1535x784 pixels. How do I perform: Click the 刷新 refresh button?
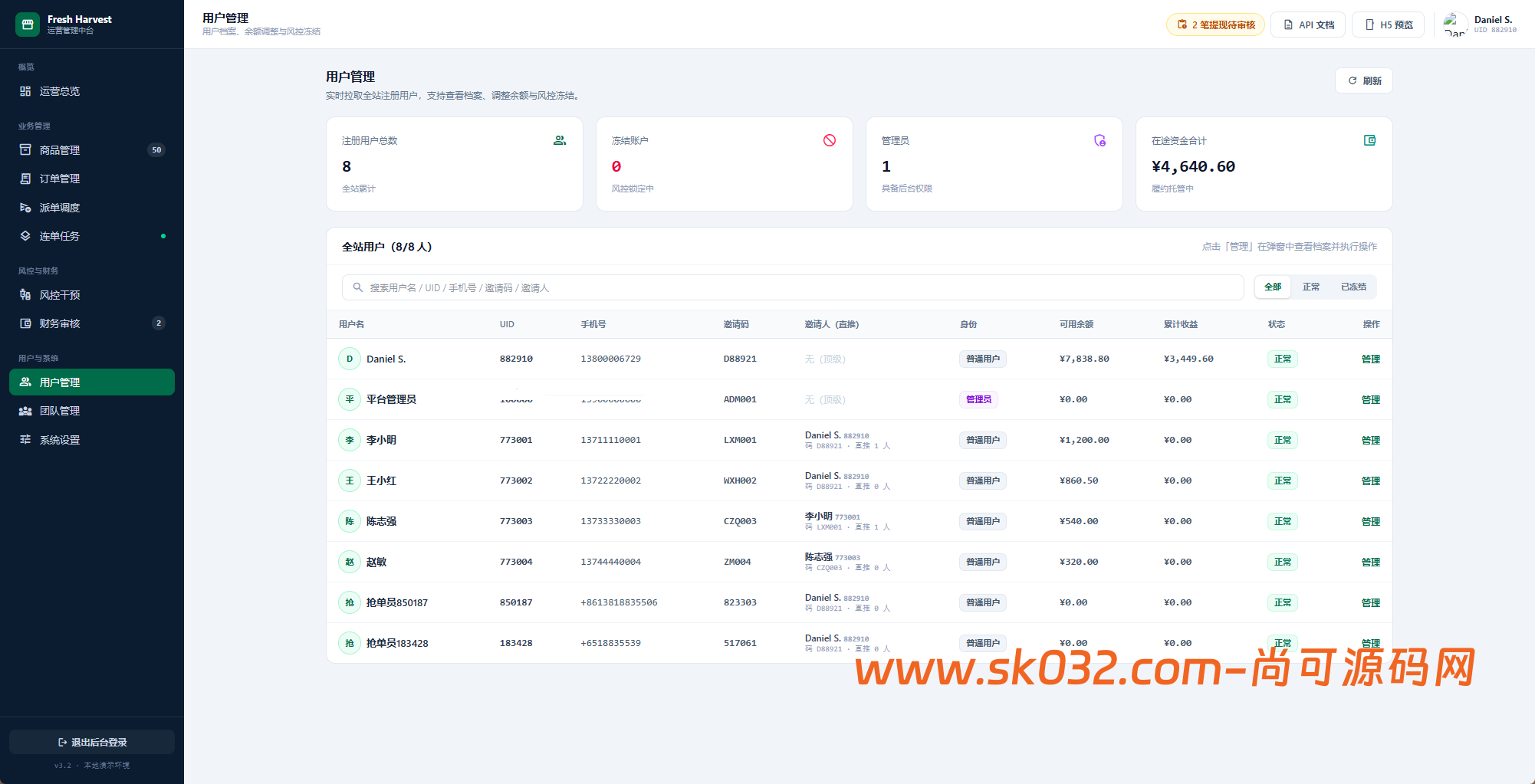1364,80
